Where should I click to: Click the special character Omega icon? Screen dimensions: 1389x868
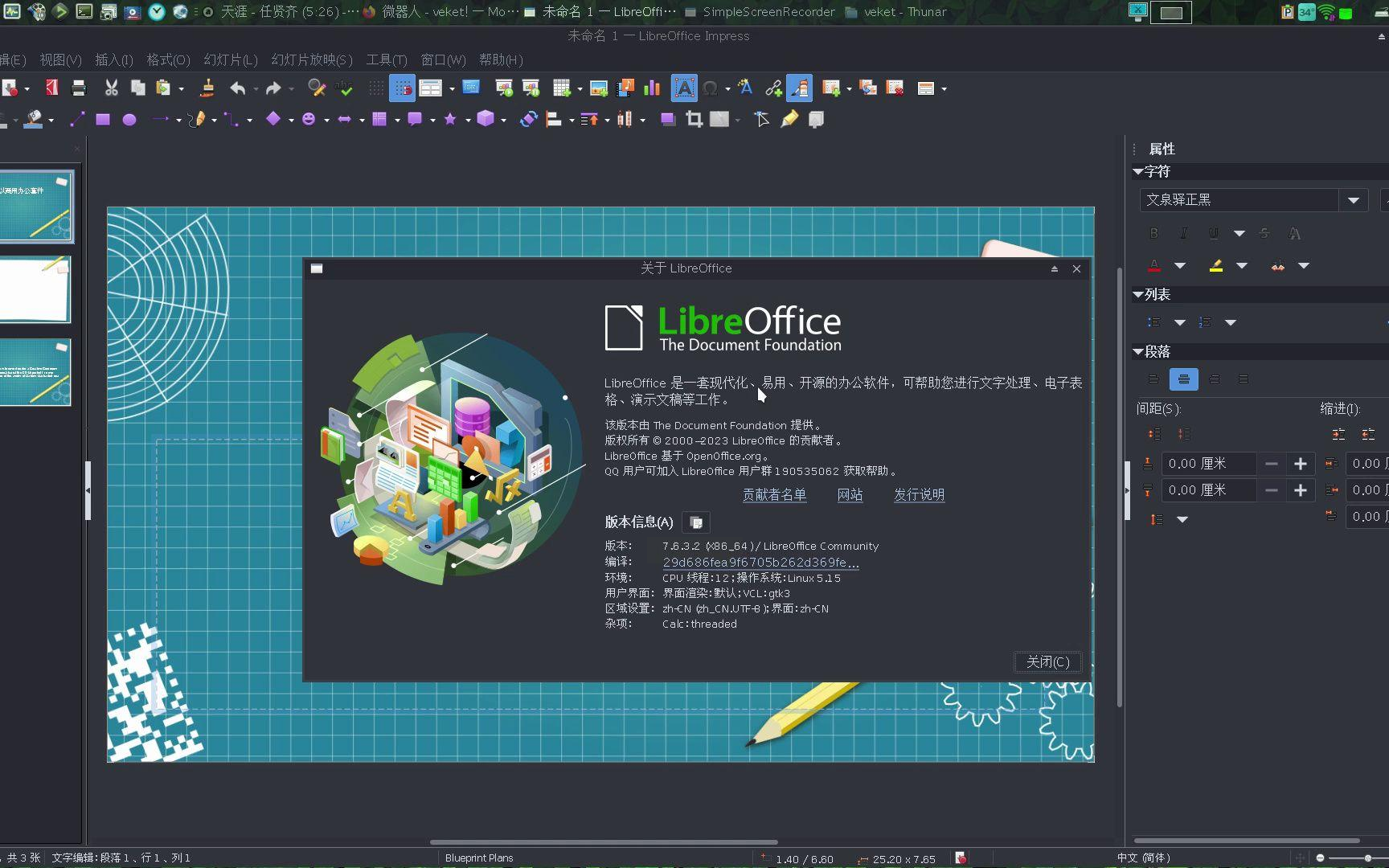(710, 88)
